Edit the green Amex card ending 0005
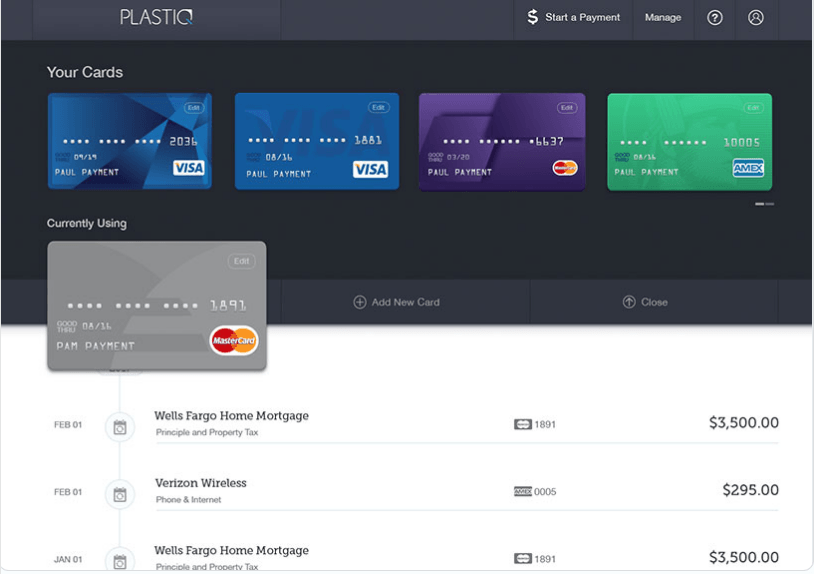The width and height of the screenshot is (814, 576). [x=753, y=108]
